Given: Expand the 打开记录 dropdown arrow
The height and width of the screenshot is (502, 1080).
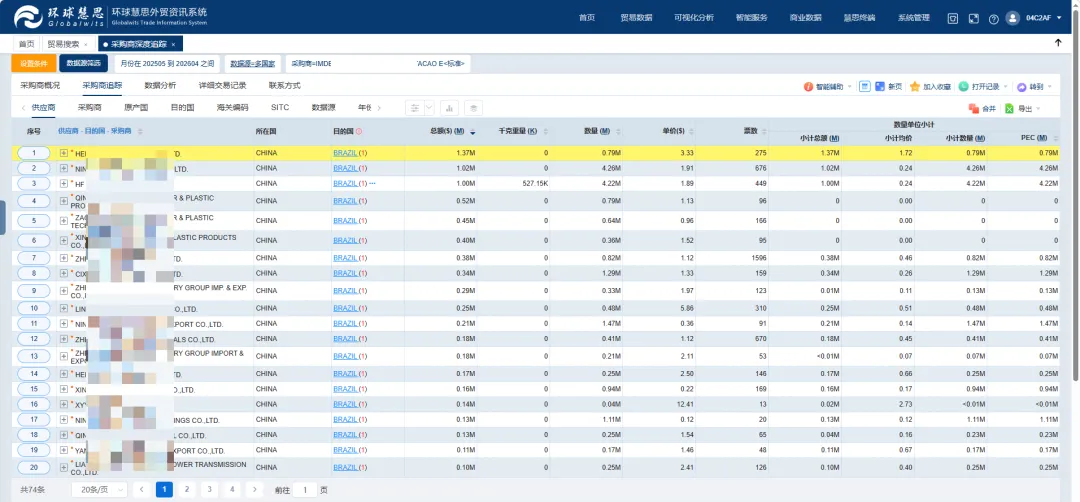Looking at the screenshot, I should [1006, 87].
